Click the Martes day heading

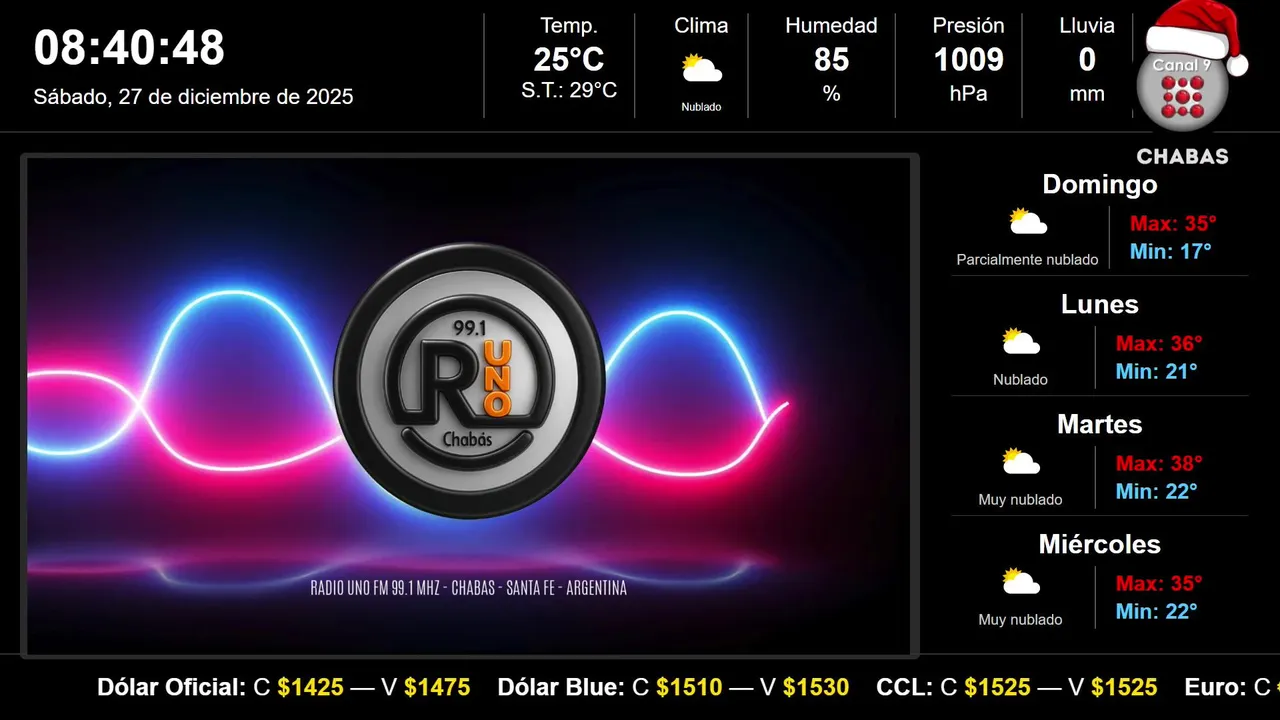pyautogui.click(x=1100, y=424)
